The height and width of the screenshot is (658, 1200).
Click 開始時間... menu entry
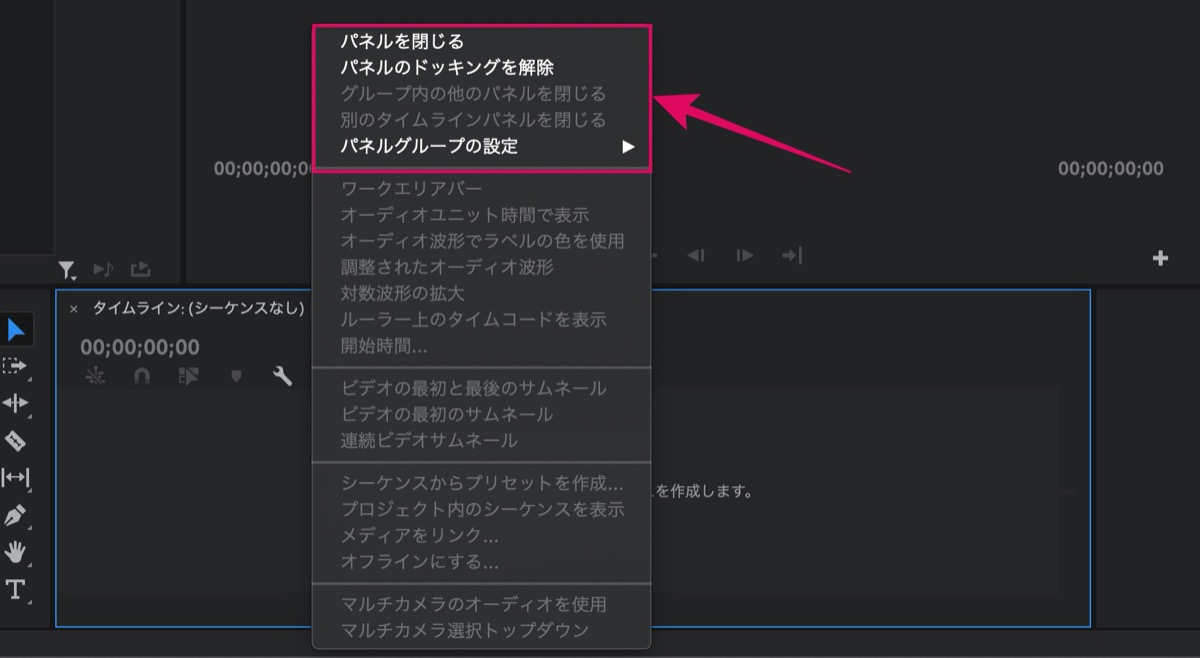482,346
